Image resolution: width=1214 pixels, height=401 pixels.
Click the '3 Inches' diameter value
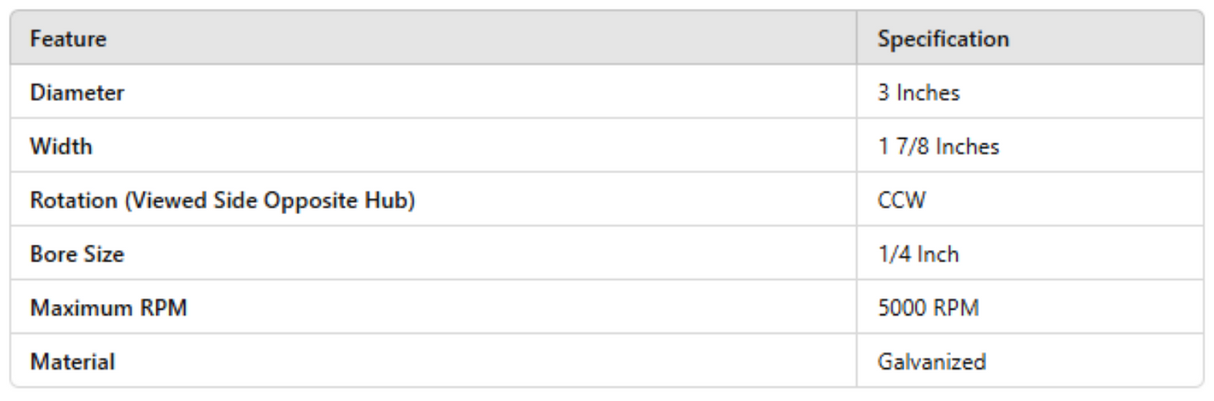tap(918, 93)
